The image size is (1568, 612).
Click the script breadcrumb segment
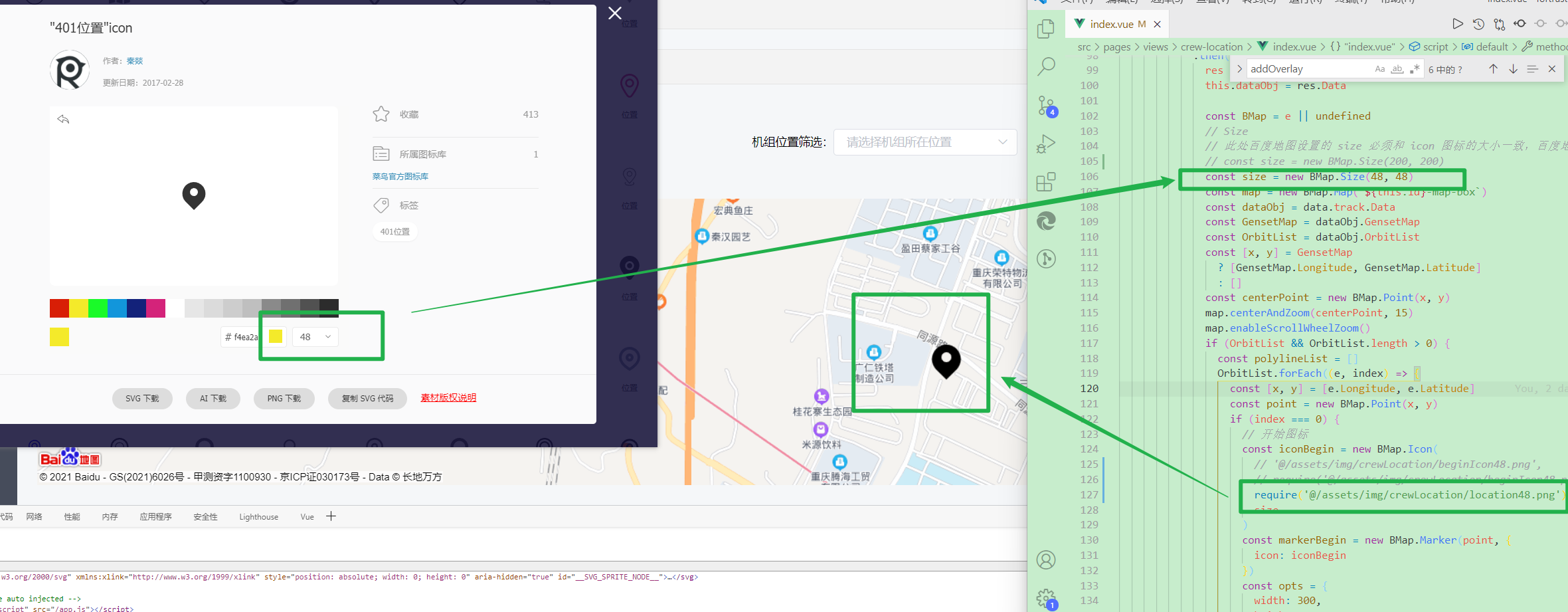1429,47
